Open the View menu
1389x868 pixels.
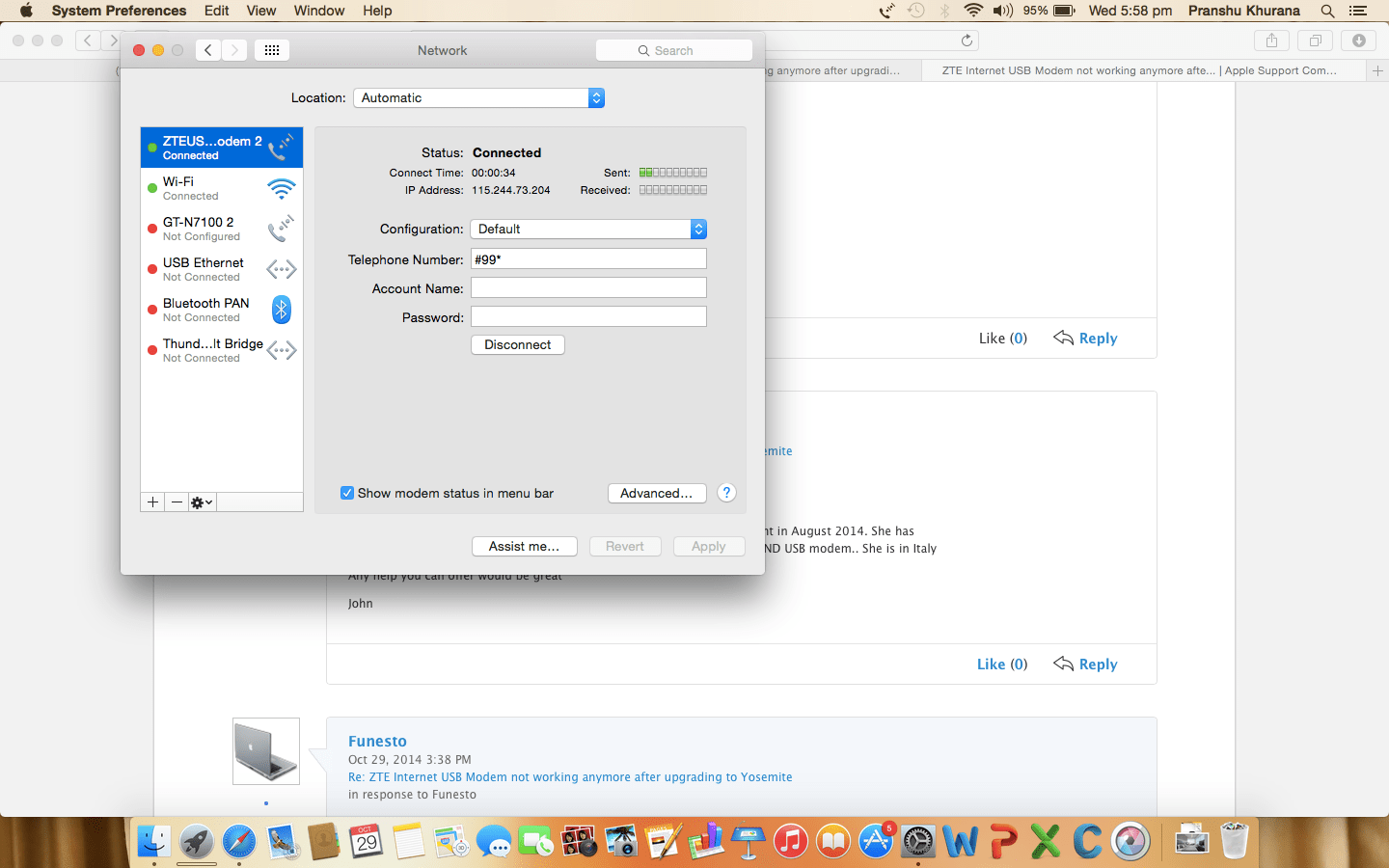[261, 11]
